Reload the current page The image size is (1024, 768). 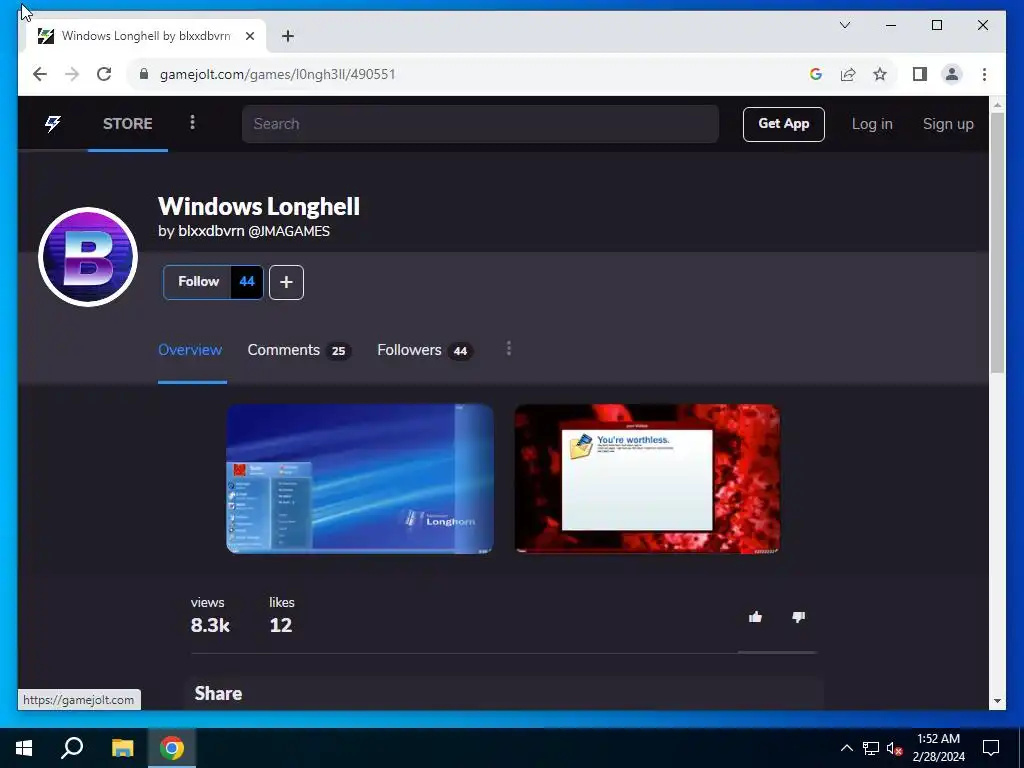[104, 74]
